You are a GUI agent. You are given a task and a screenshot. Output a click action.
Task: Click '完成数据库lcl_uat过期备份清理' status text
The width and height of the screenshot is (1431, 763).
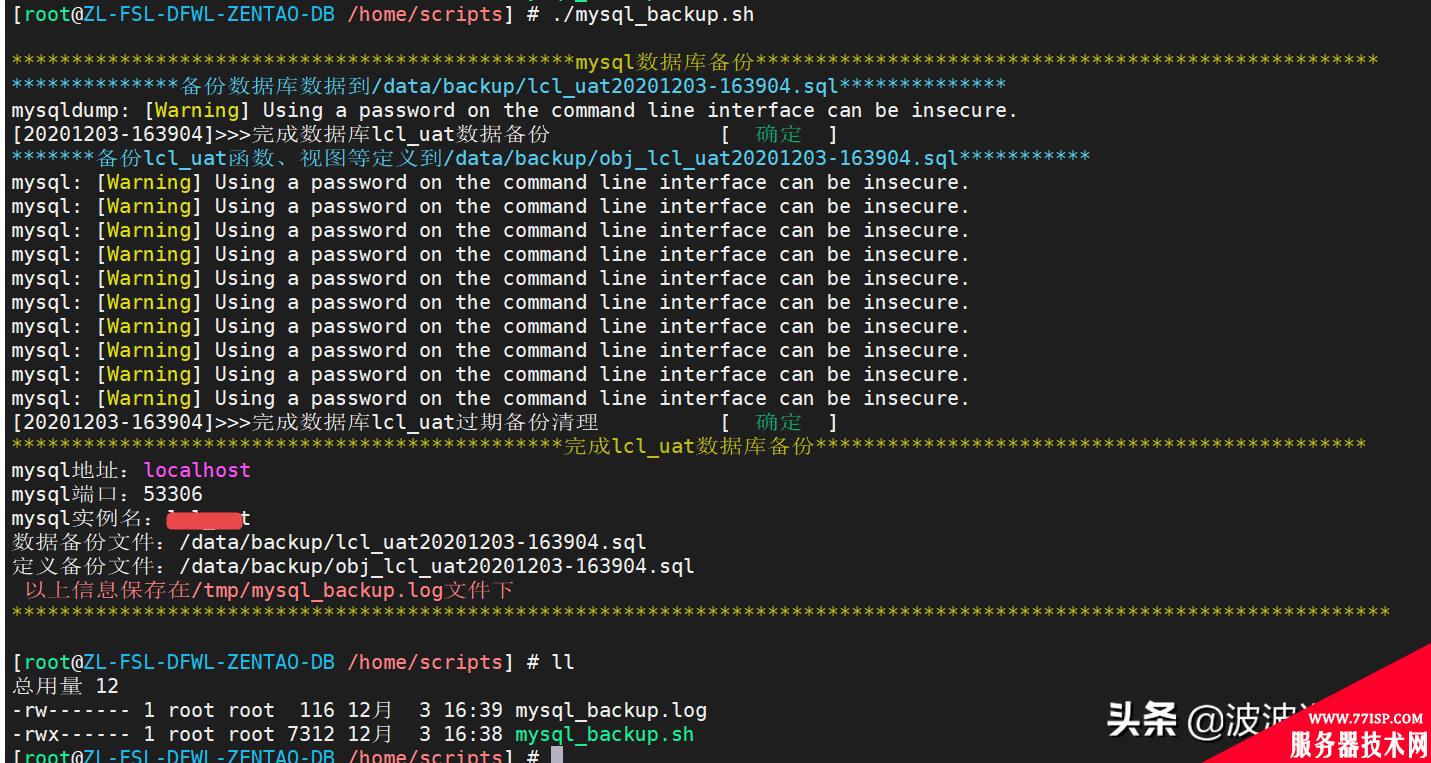pyautogui.click(x=424, y=422)
